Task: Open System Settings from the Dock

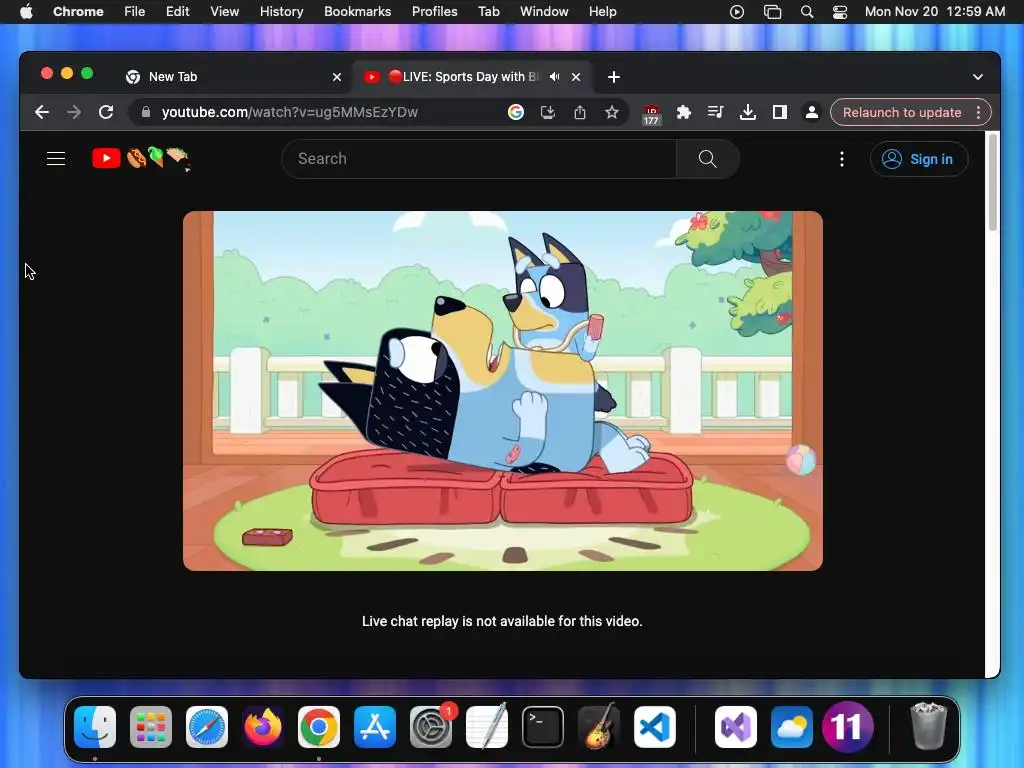Action: pos(431,727)
